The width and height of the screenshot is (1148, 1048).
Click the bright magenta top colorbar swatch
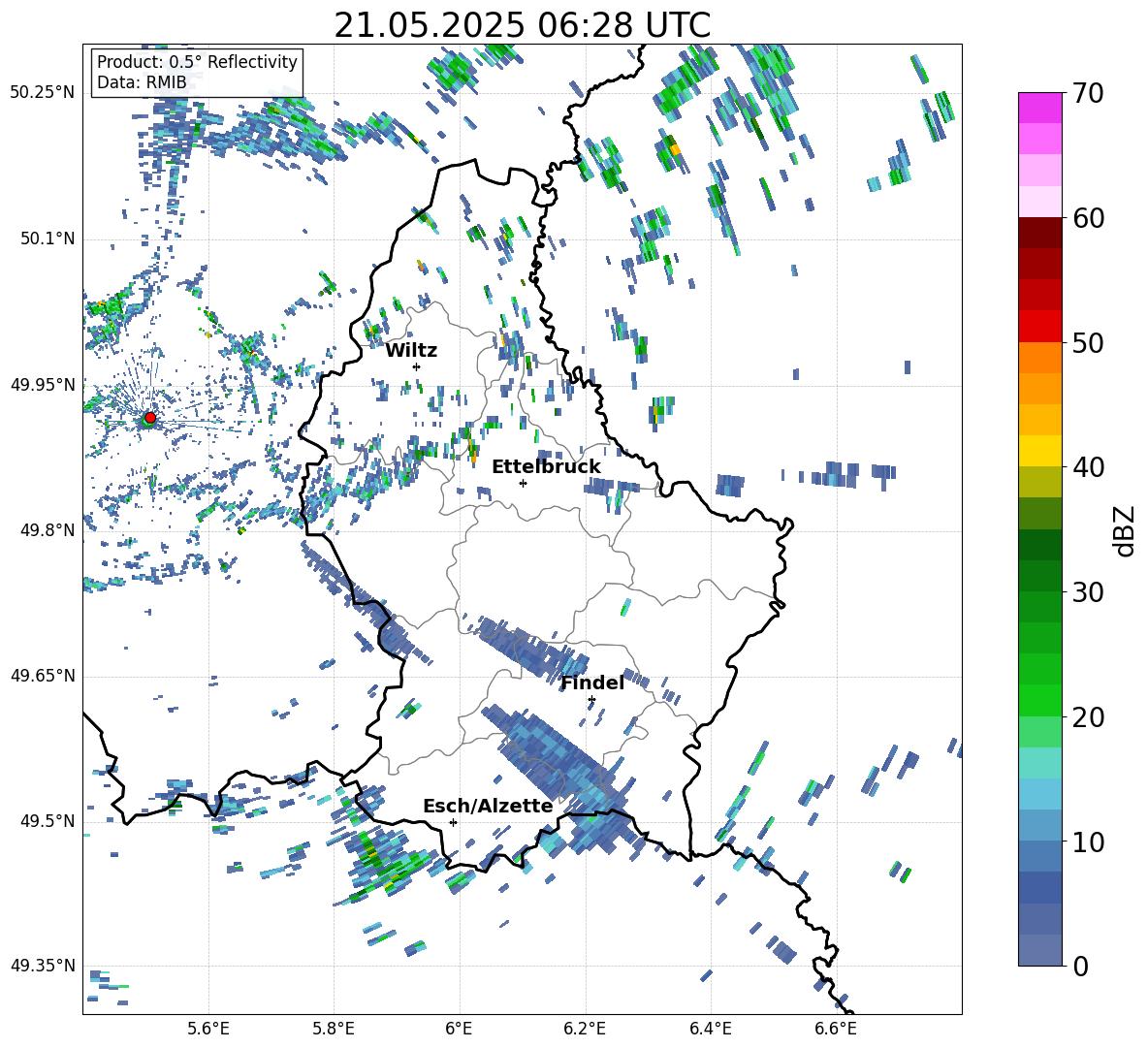coord(1039,108)
